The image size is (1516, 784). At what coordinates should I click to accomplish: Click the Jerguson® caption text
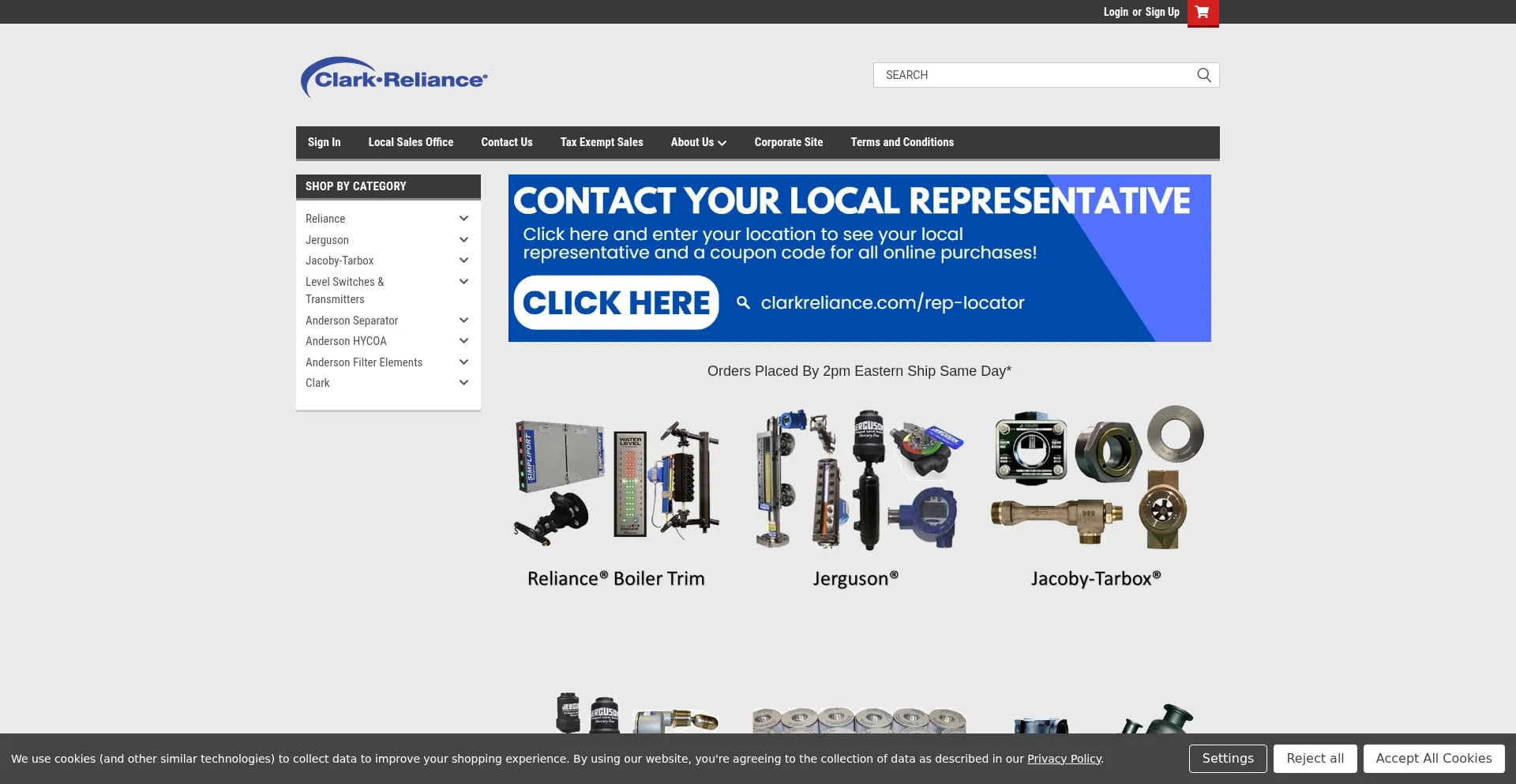click(856, 579)
